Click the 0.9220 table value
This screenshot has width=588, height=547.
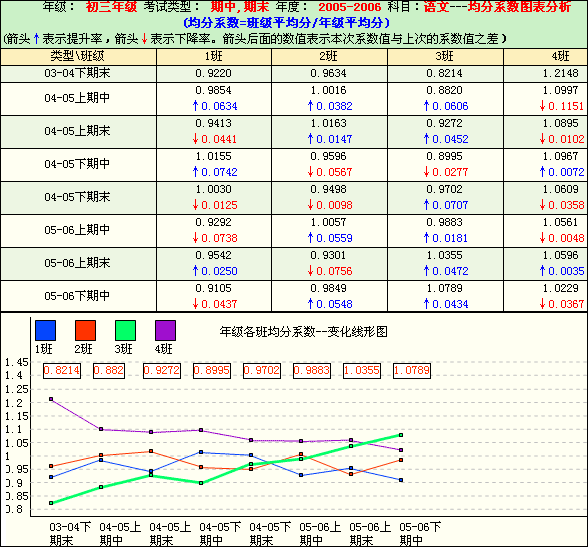(213, 73)
